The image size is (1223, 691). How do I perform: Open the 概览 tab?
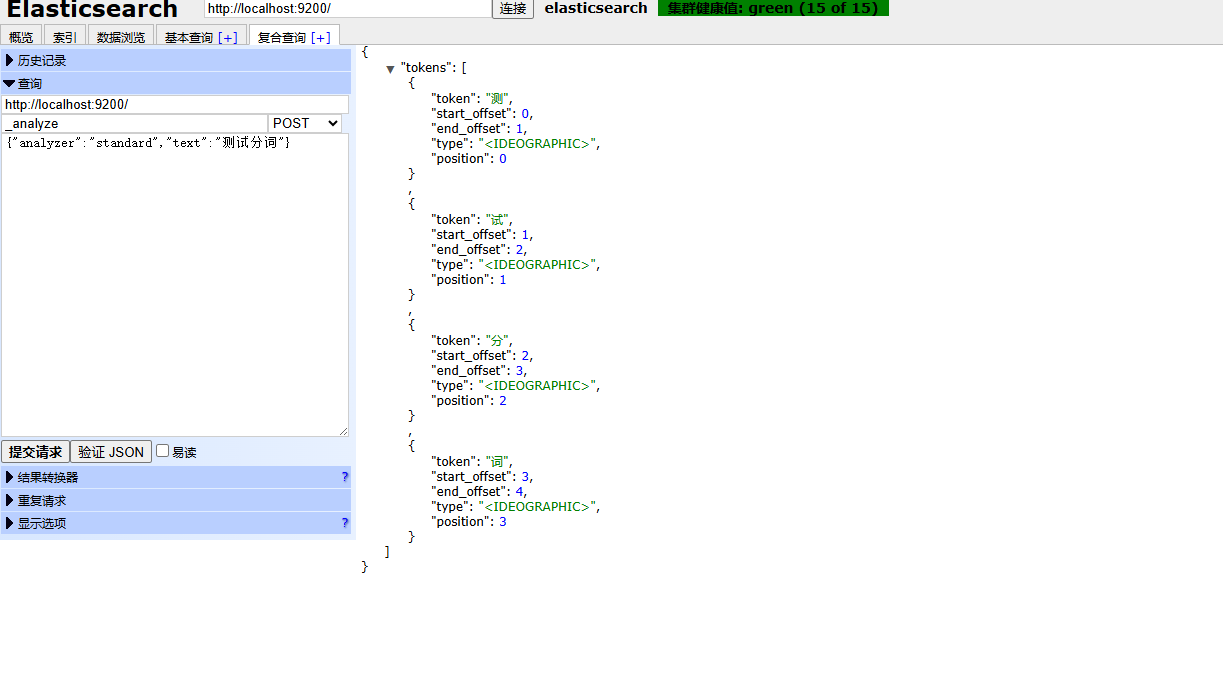click(x=21, y=37)
